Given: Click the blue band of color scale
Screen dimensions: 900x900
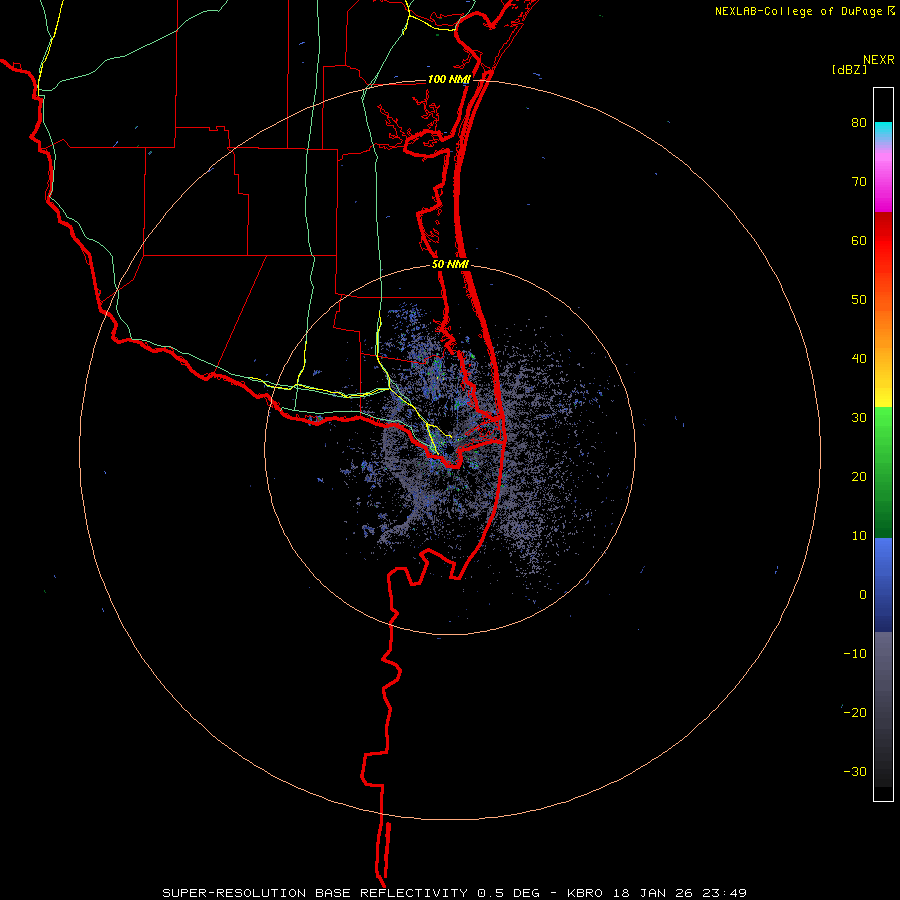Looking at the screenshot, I should tap(883, 585).
